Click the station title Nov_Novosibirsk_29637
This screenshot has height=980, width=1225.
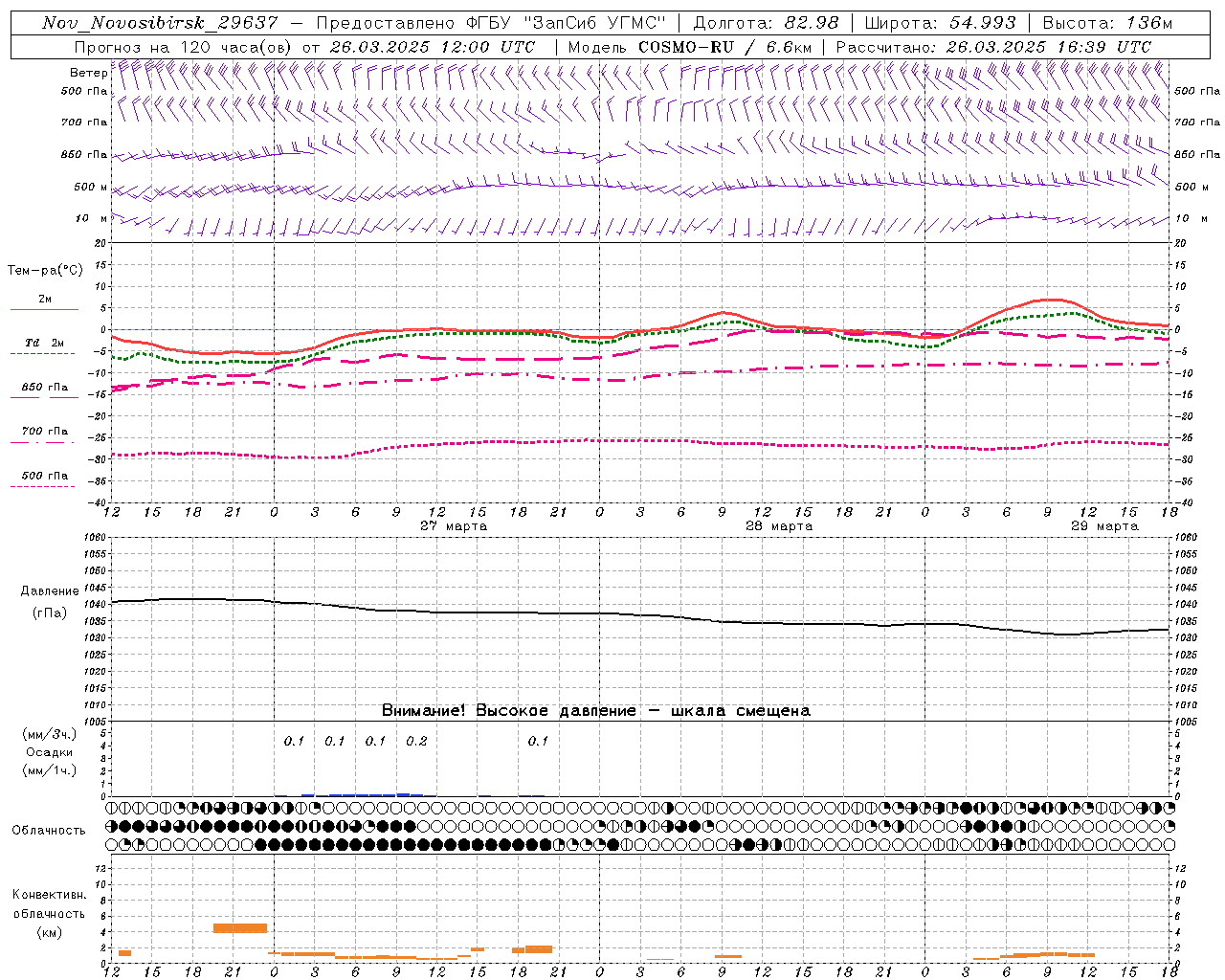(x=160, y=23)
